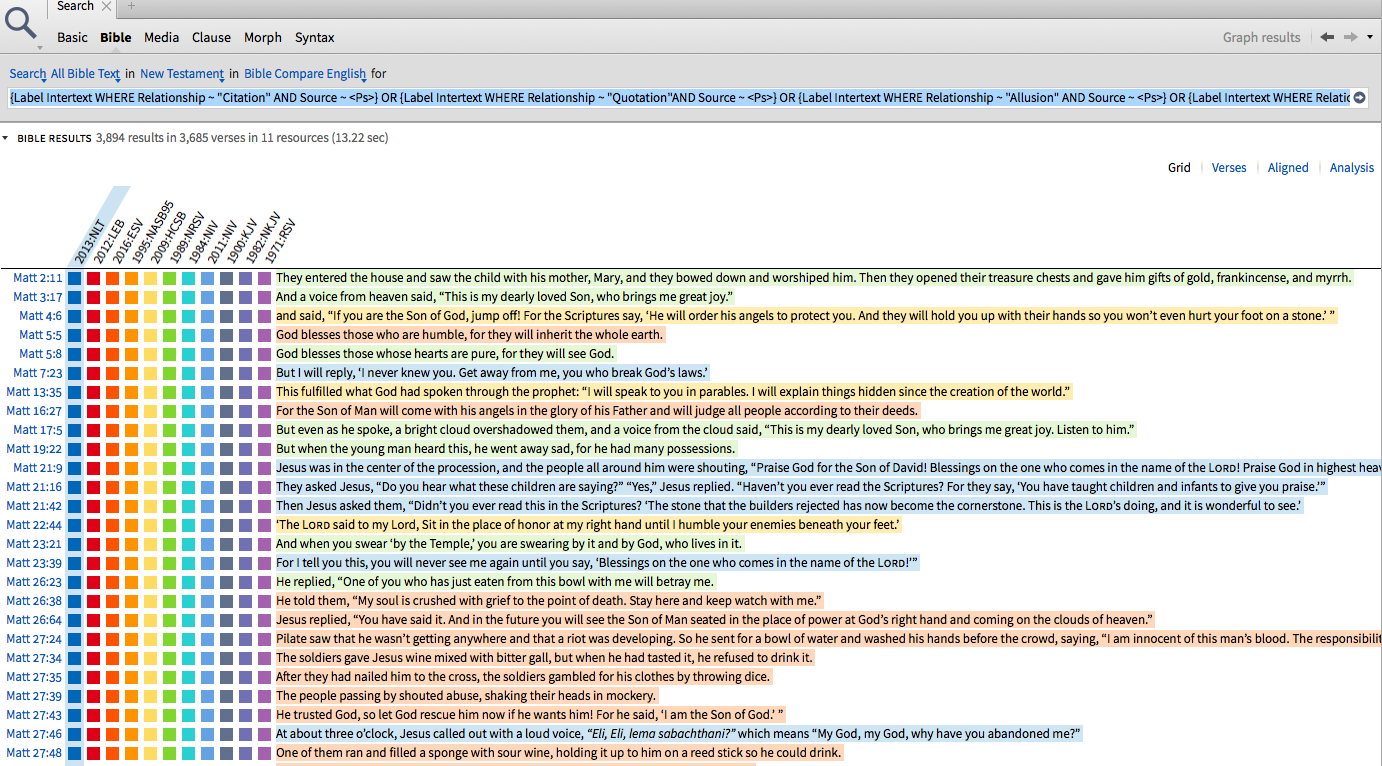Click the magnifying glass search icon
This screenshot has width=1382, height=766.
click(22, 22)
